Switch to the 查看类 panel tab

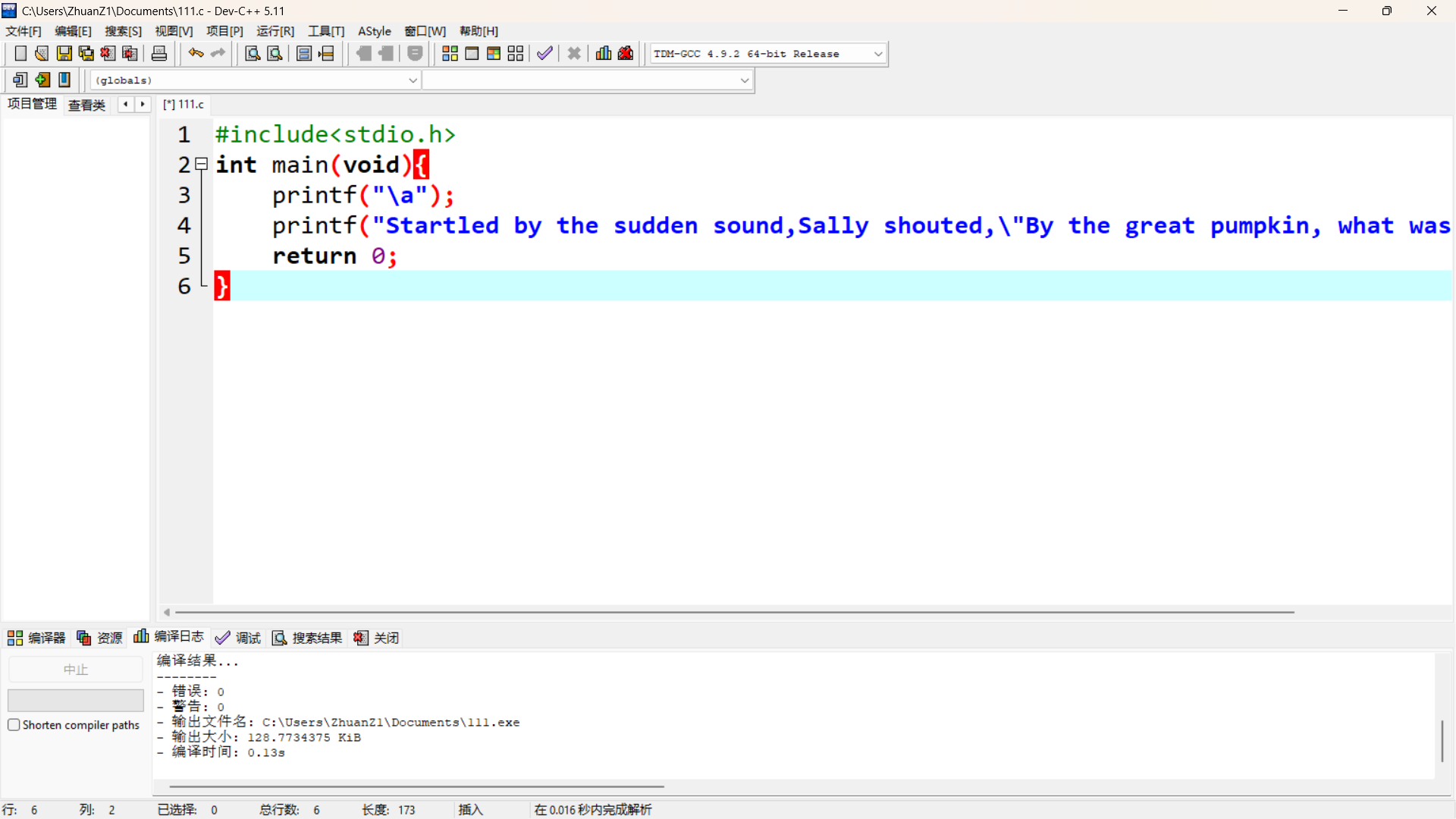tap(86, 105)
